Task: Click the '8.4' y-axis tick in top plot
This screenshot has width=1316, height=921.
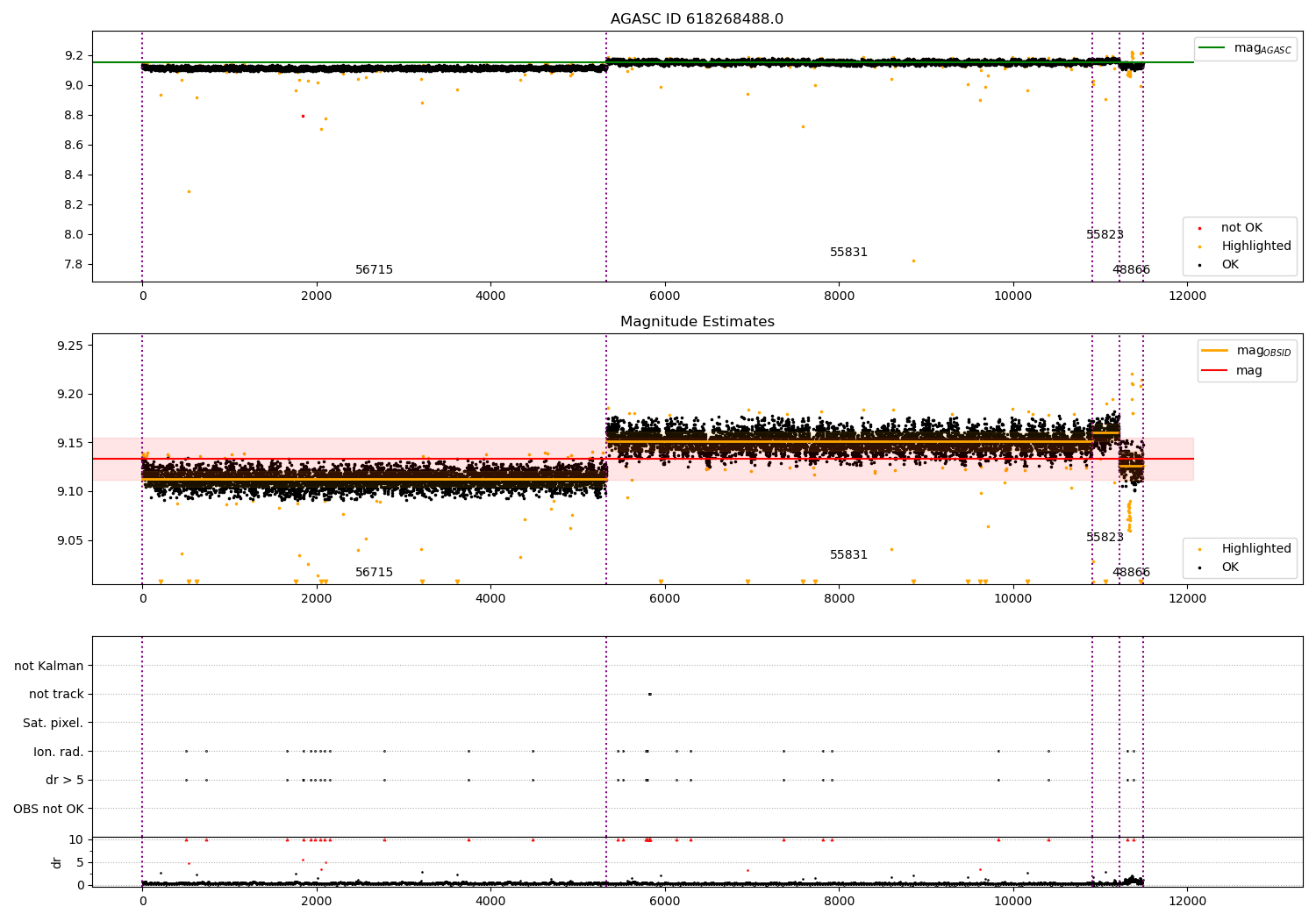Action: [74, 175]
